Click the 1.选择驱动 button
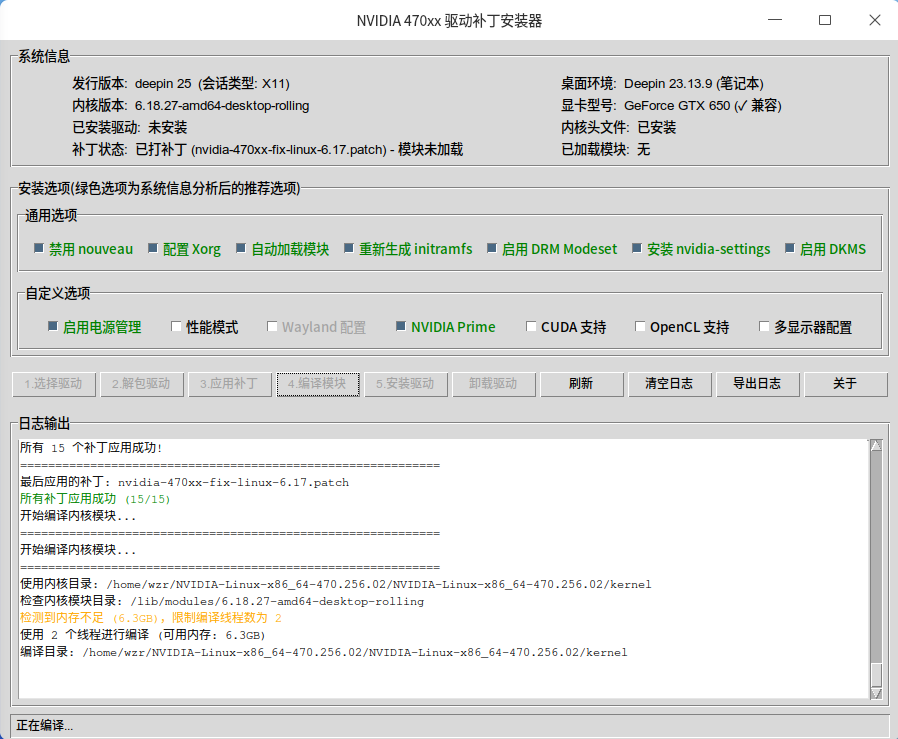This screenshot has width=898, height=739. (53, 384)
